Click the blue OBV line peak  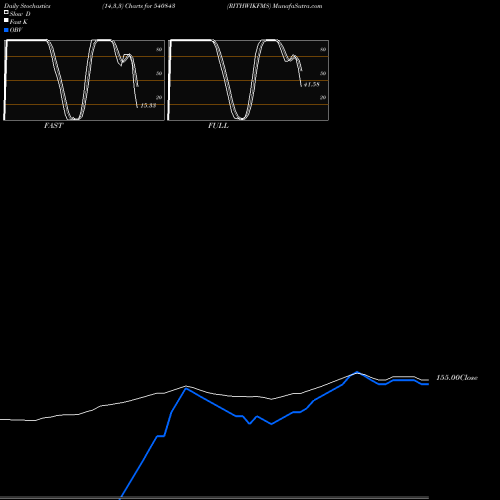[357, 372]
